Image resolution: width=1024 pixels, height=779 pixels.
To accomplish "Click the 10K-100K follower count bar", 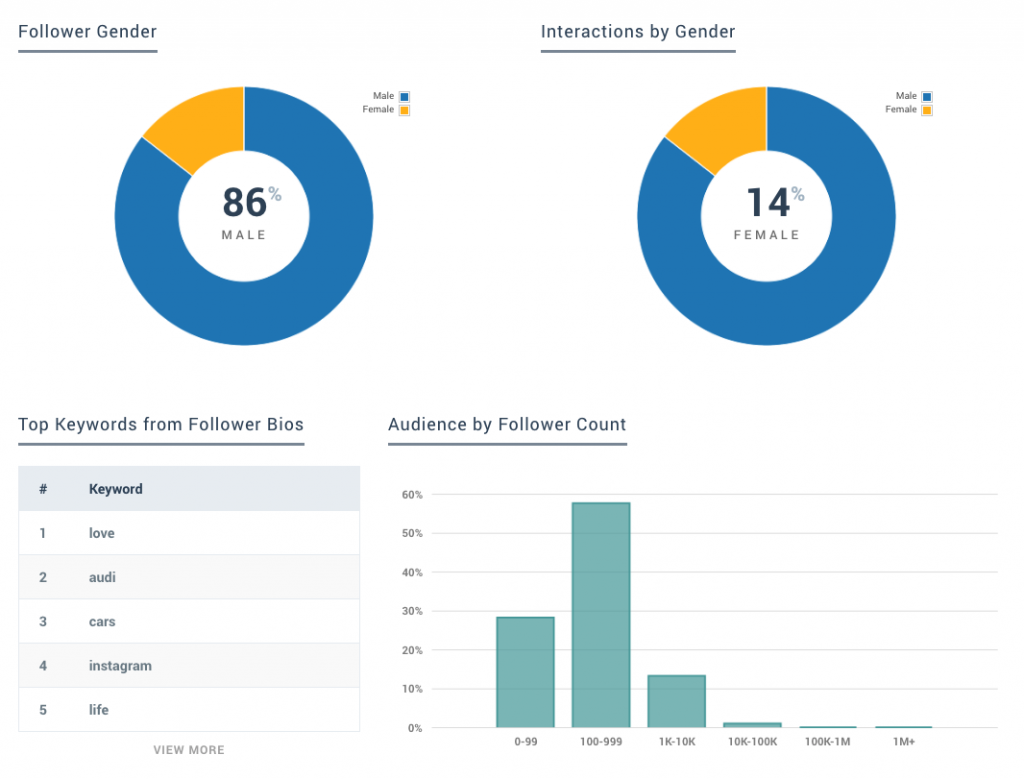I will pos(752,725).
